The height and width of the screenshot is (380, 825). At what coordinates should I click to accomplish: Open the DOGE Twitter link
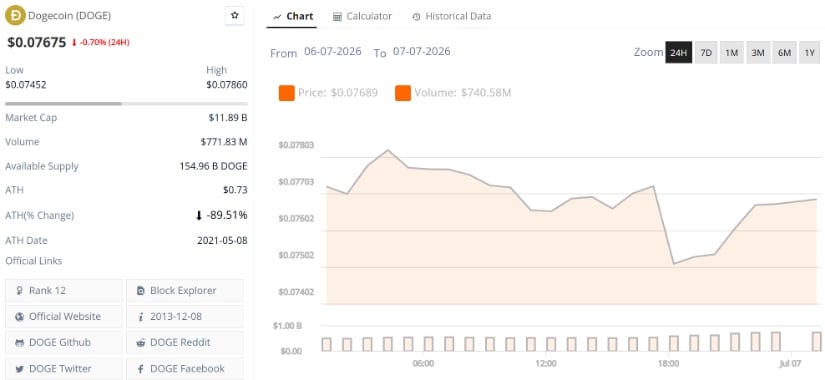point(64,369)
